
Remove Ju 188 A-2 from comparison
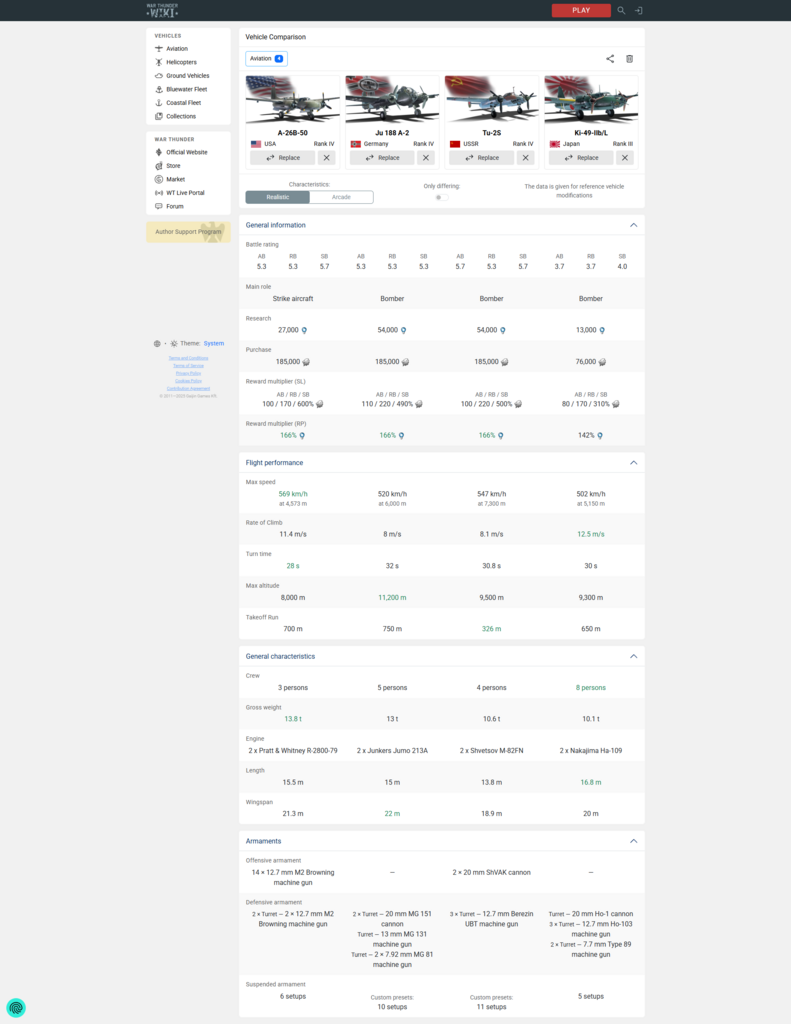(426, 157)
